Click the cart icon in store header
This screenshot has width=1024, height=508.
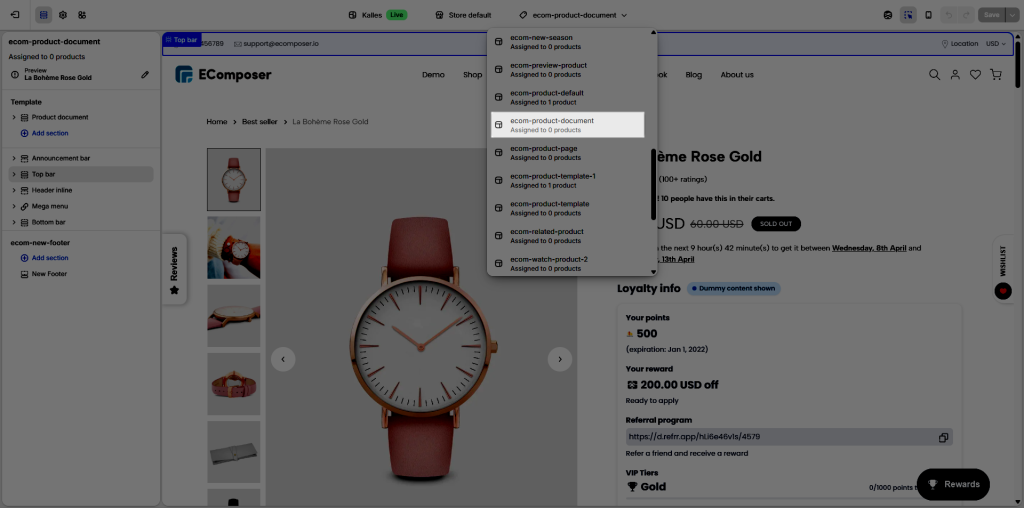pyautogui.click(x=996, y=75)
